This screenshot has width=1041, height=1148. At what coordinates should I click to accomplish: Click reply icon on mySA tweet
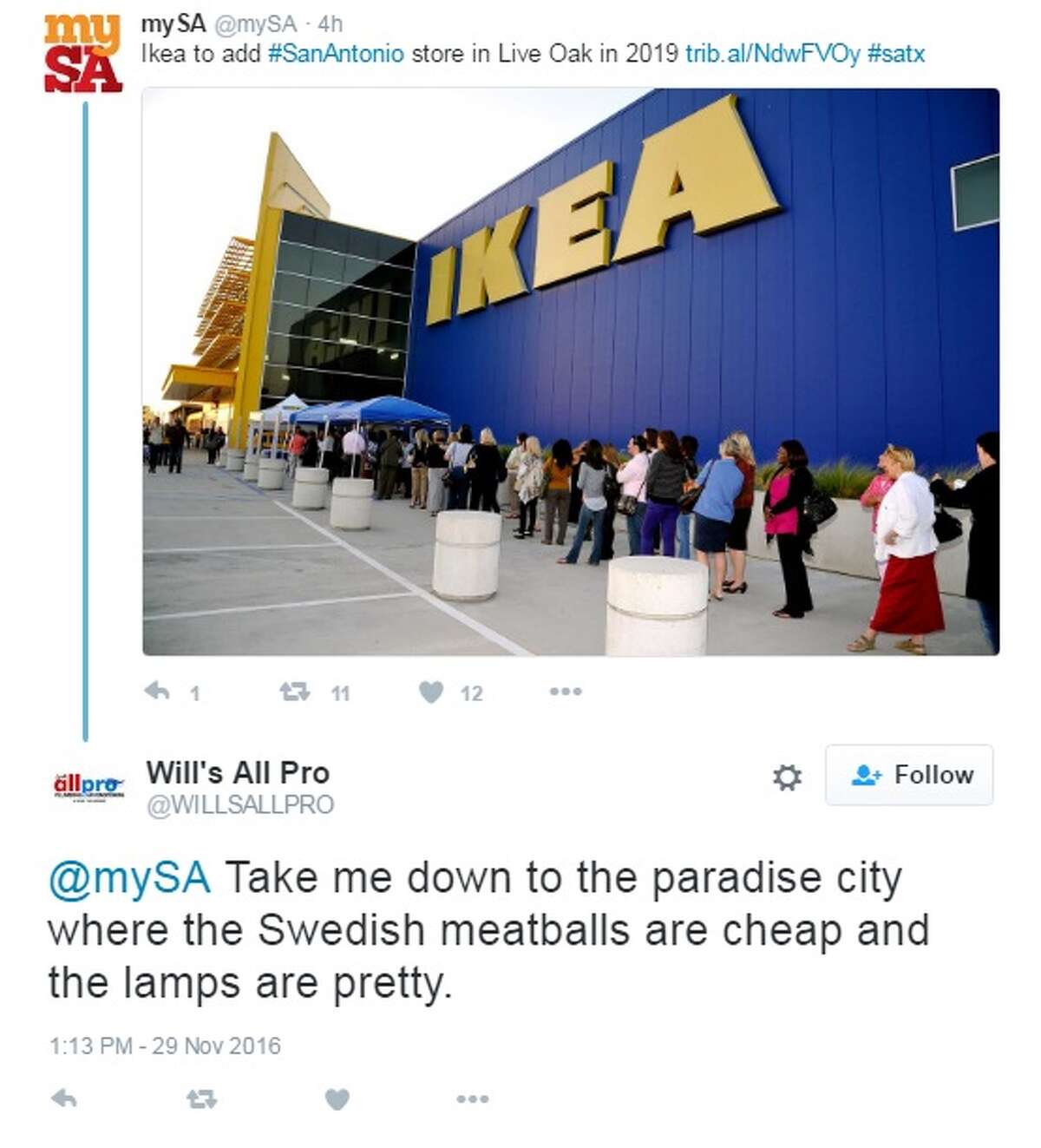[157, 691]
